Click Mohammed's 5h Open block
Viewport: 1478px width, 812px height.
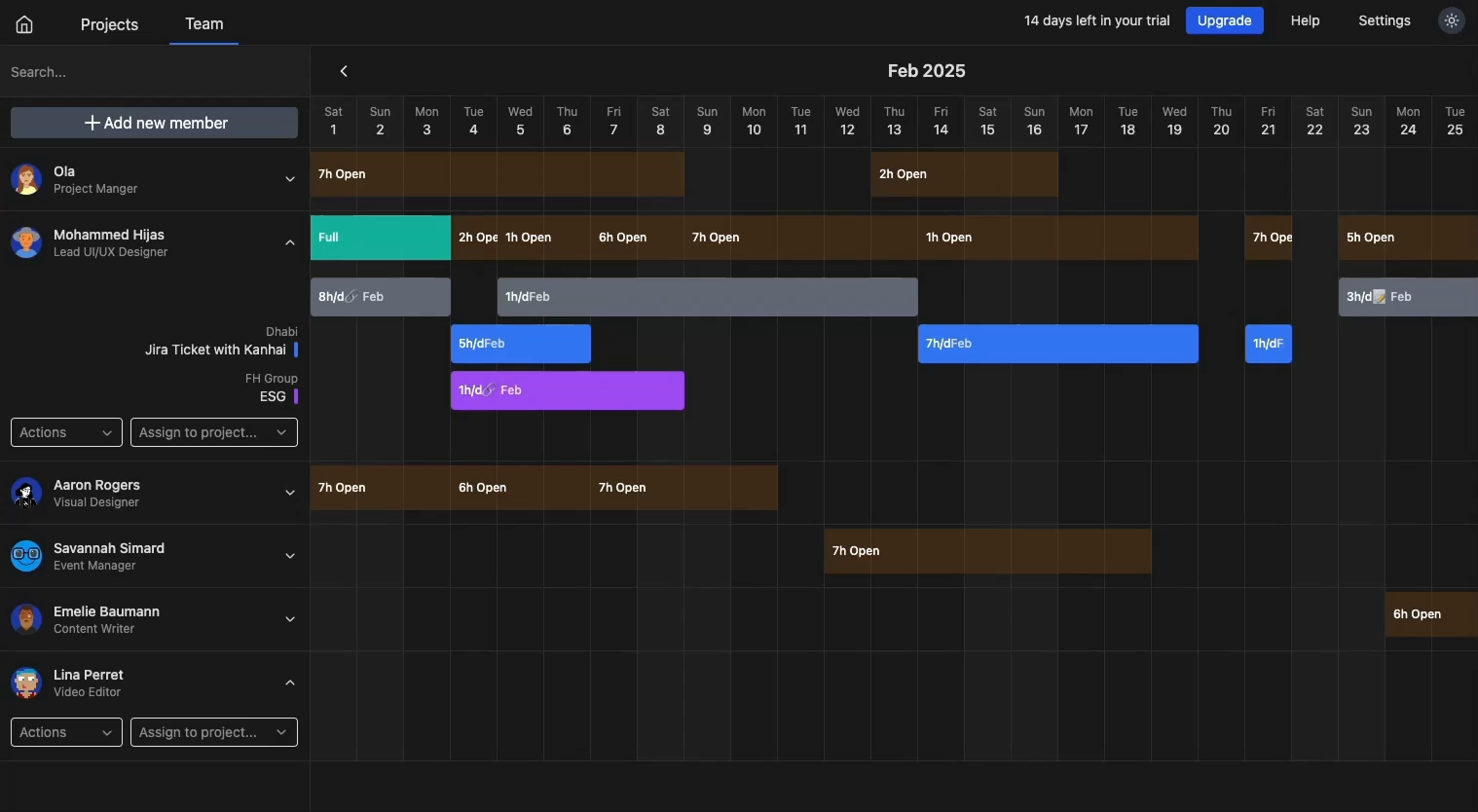coord(1409,238)
